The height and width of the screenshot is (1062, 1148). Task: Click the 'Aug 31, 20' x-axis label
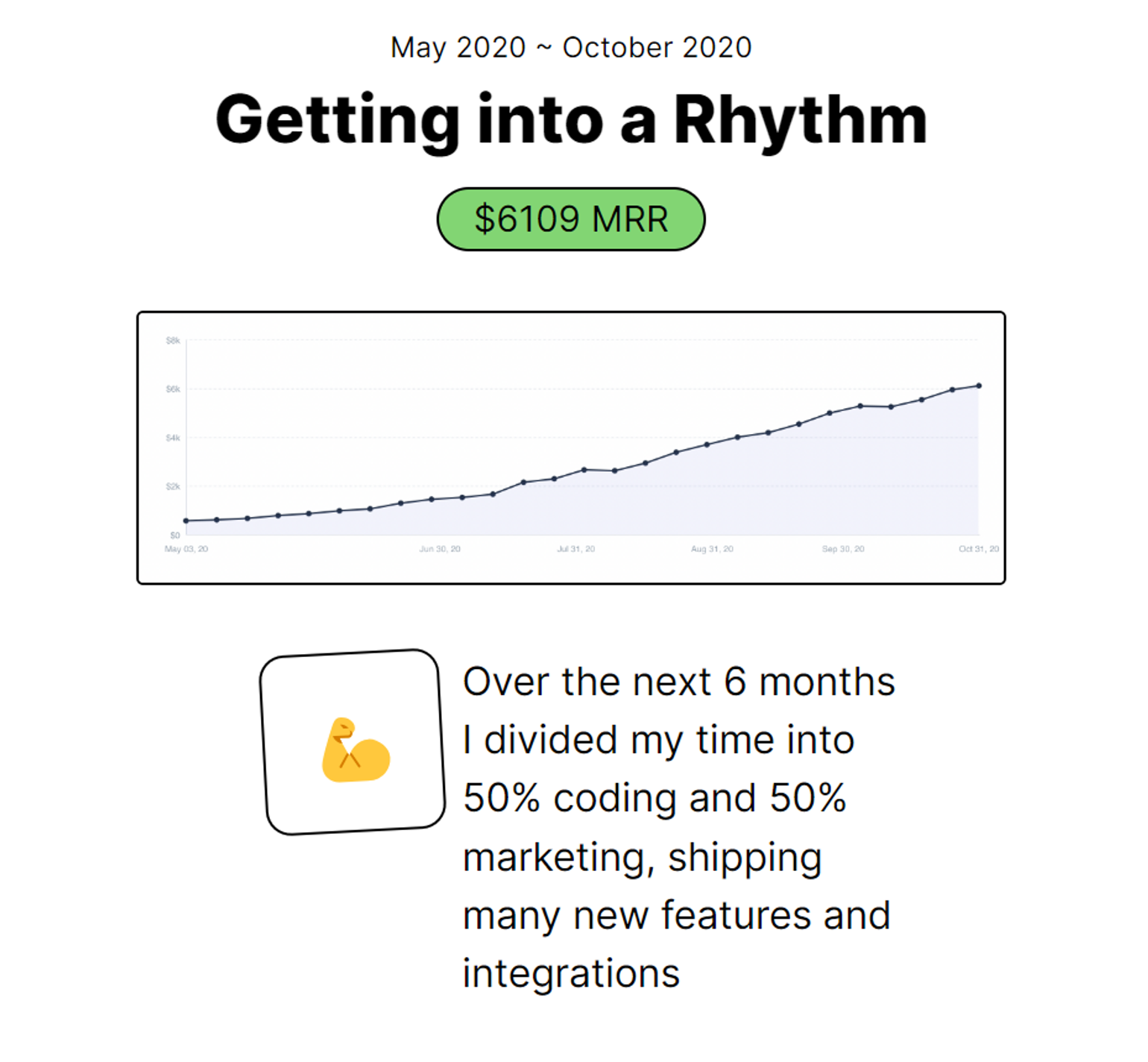coord(712,549)
